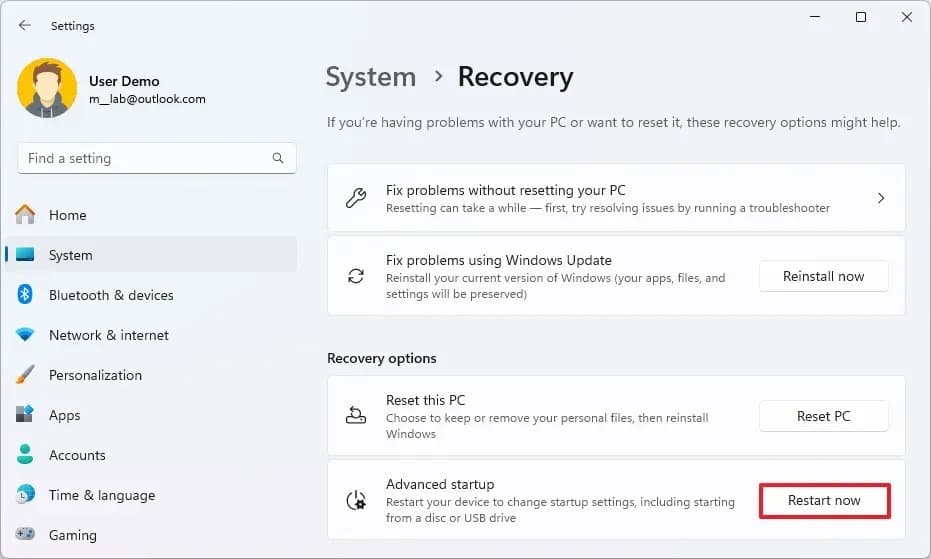Open the user profile avatar

pos(47,88)
